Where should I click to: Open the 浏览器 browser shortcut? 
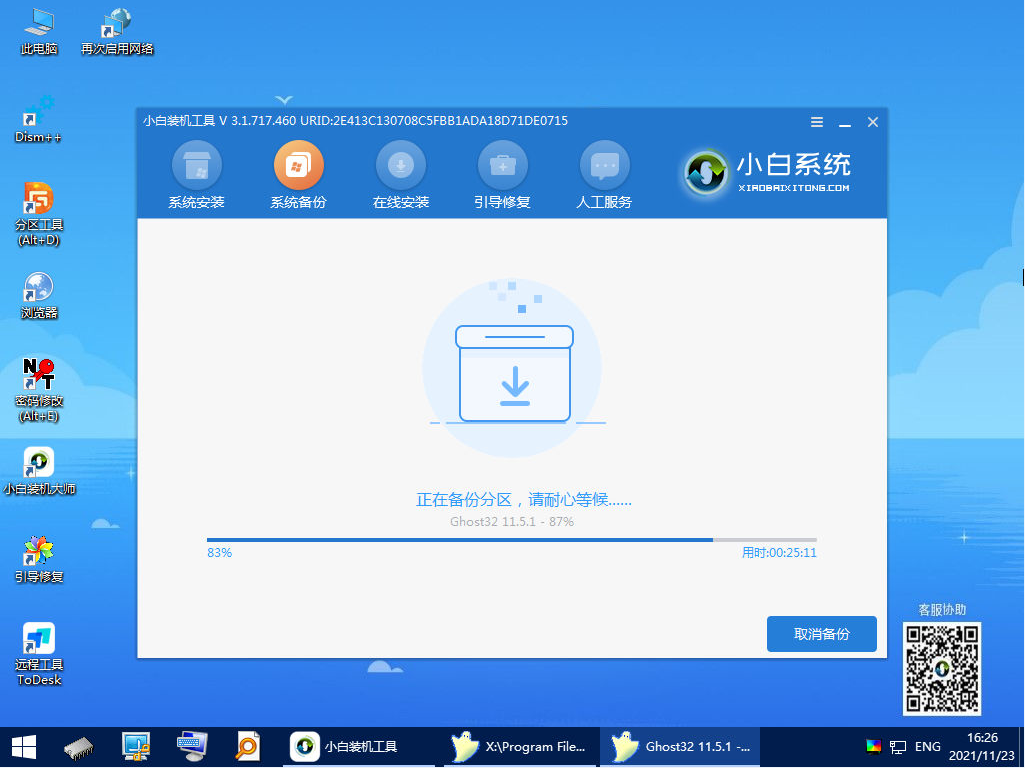(x=37, y=296)
